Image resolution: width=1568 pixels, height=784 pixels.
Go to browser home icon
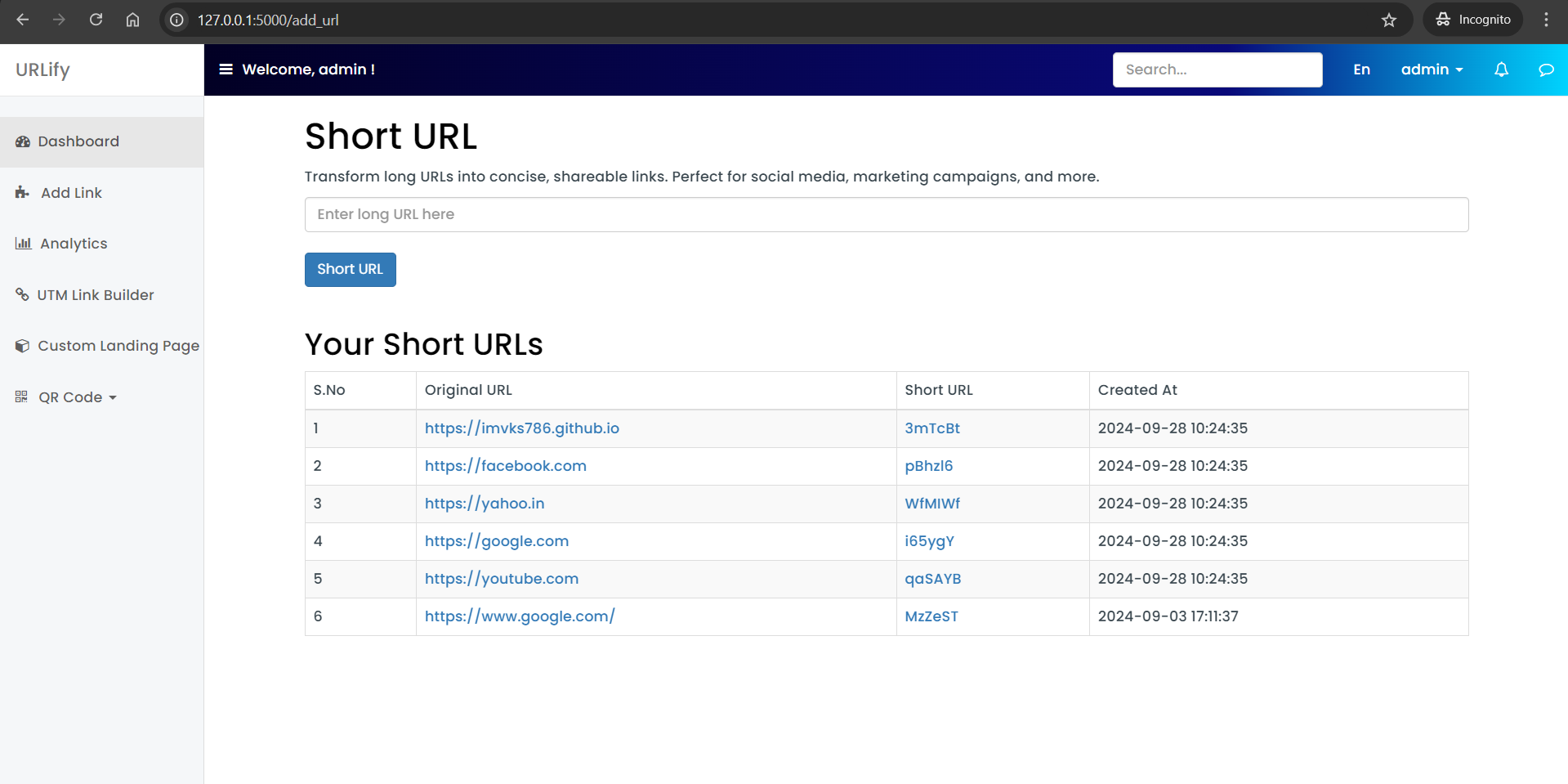click(x=132, y=20)
